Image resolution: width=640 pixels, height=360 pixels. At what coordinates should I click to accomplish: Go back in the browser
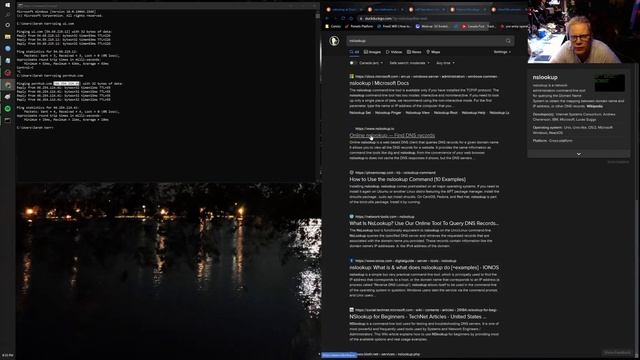click(327, 18)
